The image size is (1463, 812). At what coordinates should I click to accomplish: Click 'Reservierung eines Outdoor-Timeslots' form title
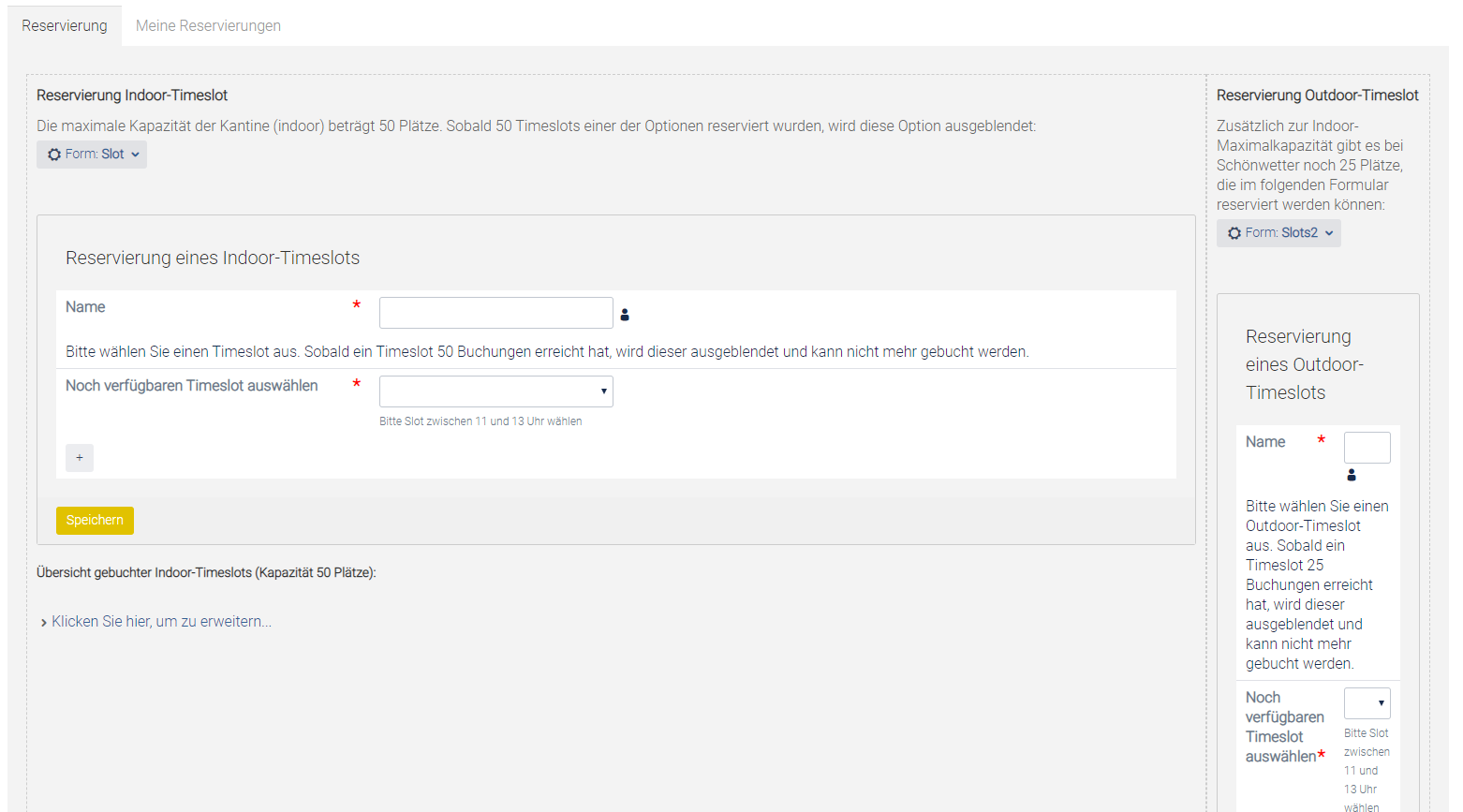(x=1305, y=364)
